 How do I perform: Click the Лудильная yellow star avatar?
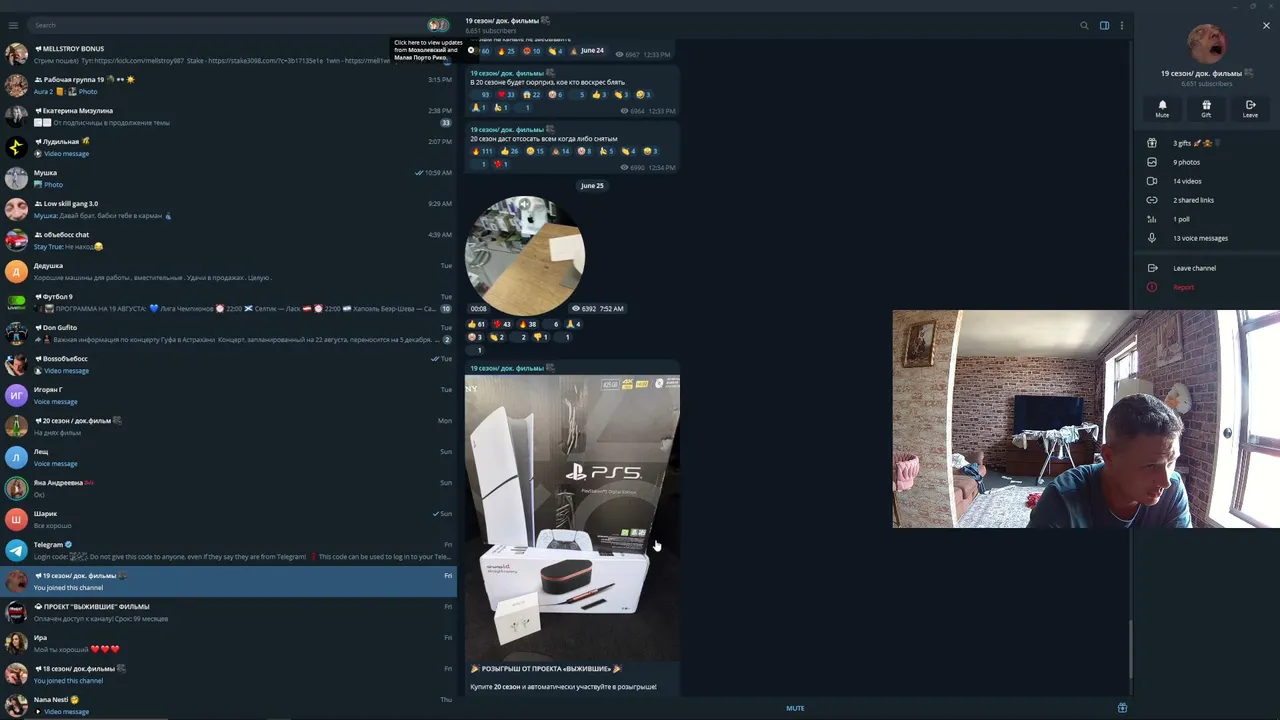(16, 147)
